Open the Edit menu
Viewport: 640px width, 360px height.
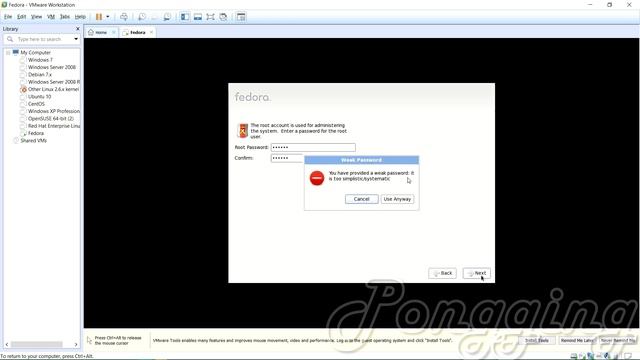point(21,17)
